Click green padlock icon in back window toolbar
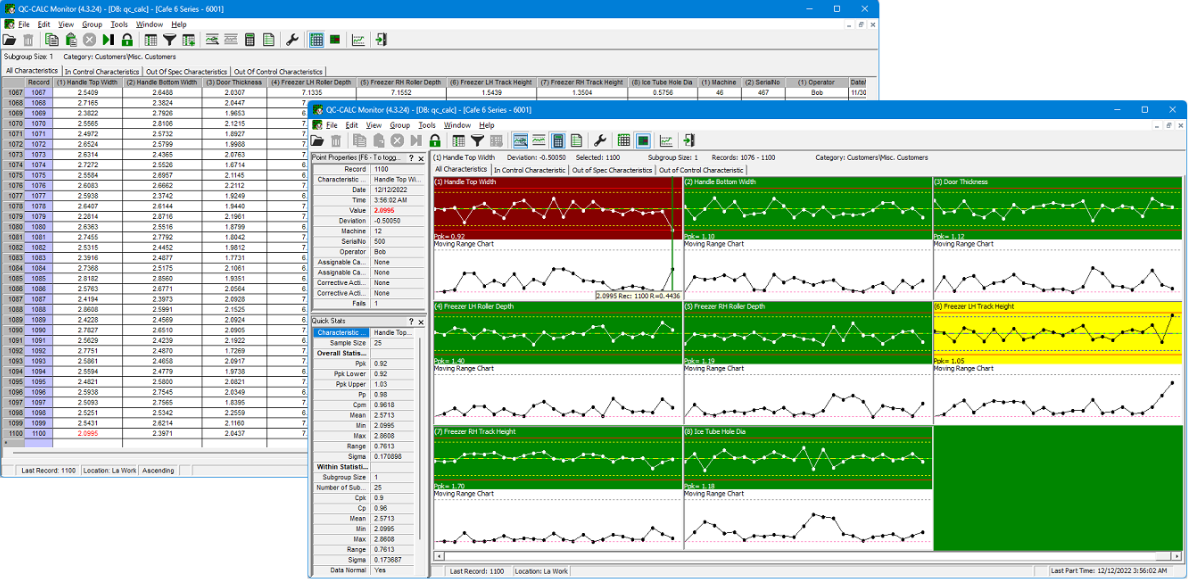 pyautogui.click(x=127, y=39)
